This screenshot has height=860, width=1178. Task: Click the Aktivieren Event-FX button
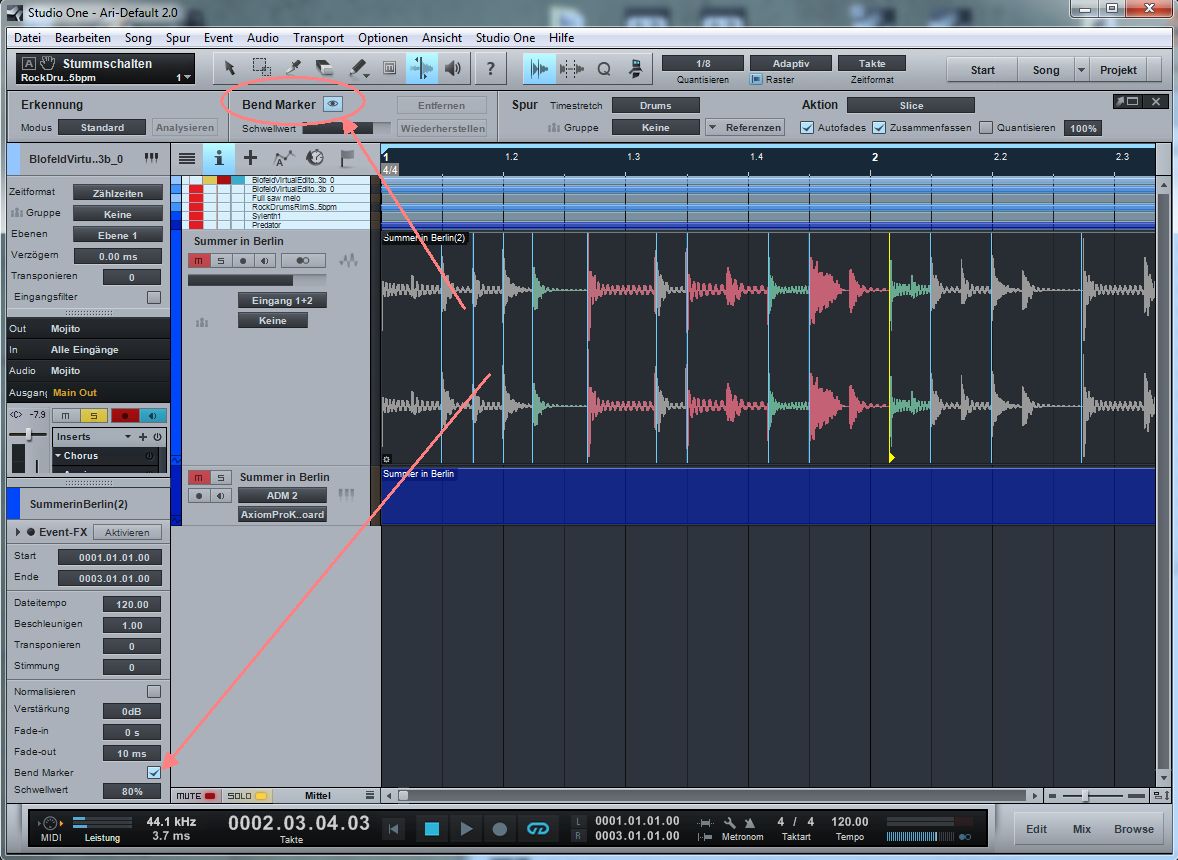coord(127,533)
